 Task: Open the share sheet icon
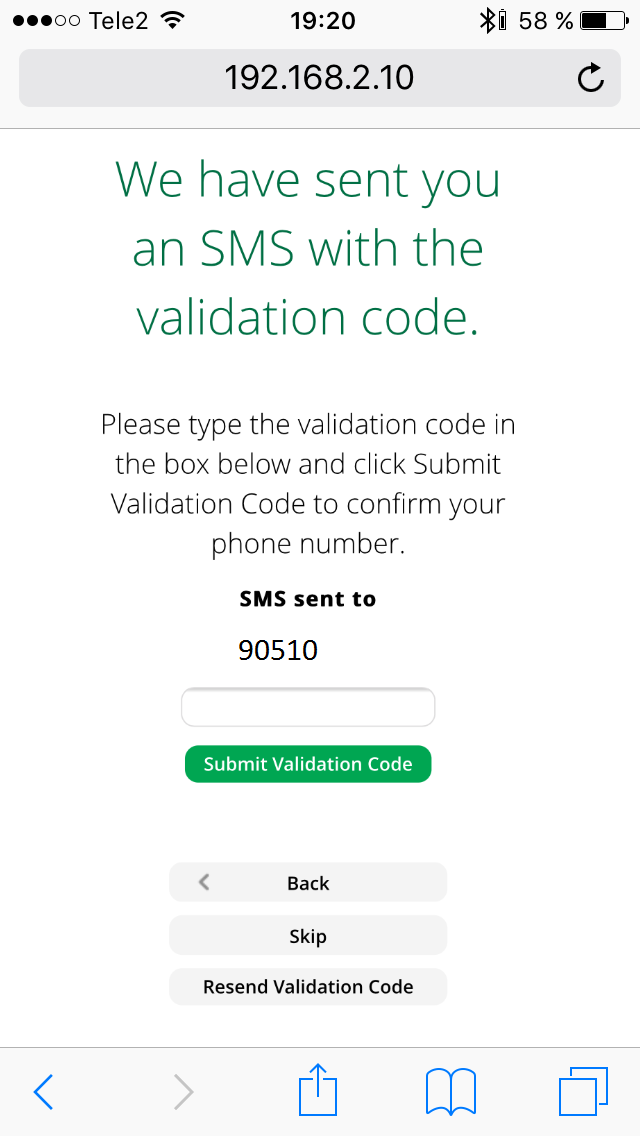coord(318,1088)
